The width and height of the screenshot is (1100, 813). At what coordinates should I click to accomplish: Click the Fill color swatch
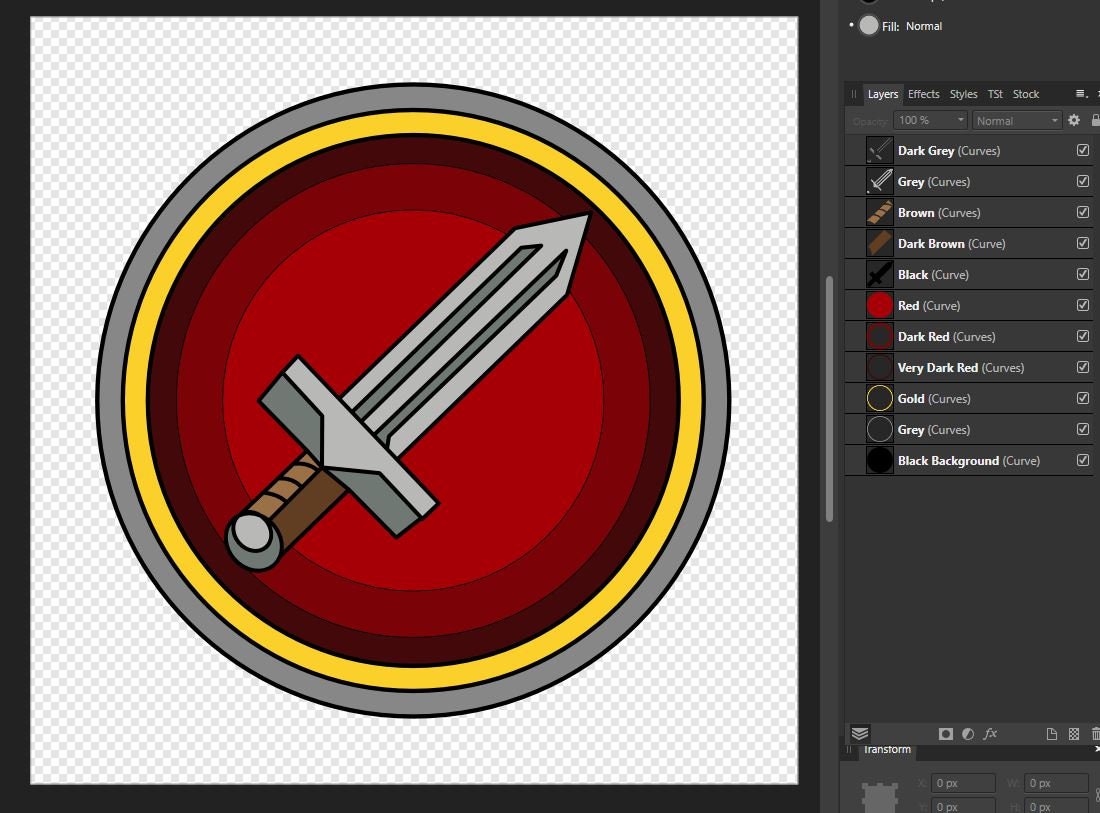[x=869, y=25]
